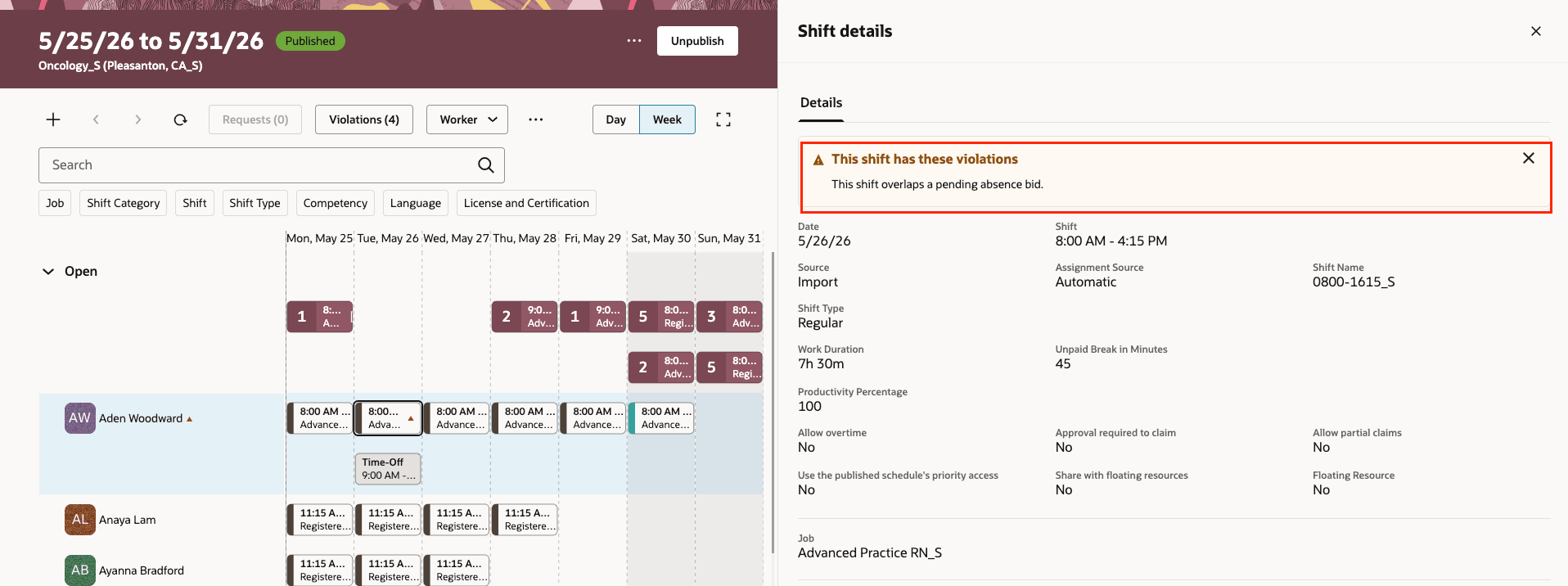Open Friday open shift group showing 1
1568x586 pixels.
(x=593, y=317)
